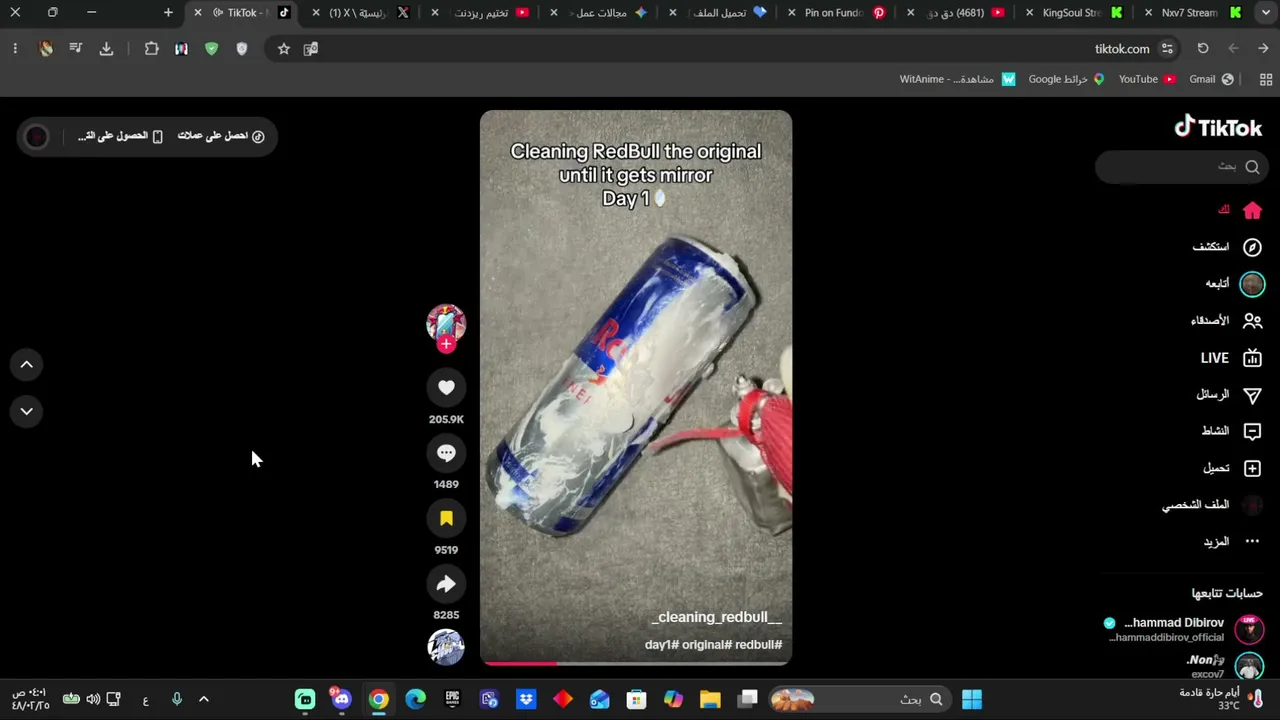
Task: Go to the next video with down arrow
Action: (27, 411)
